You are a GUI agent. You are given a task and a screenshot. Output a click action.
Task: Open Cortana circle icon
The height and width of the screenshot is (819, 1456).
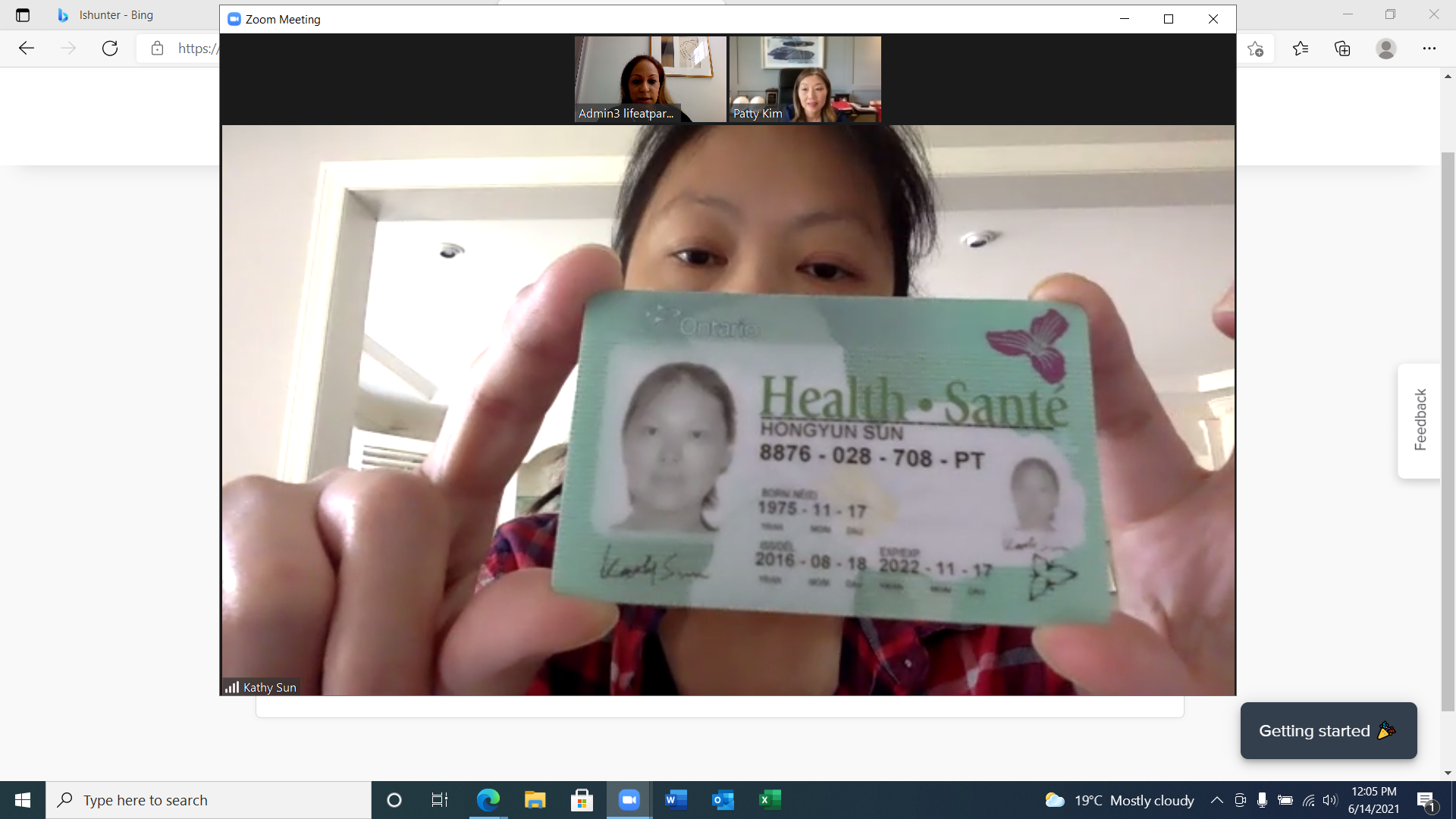point(394,800)
